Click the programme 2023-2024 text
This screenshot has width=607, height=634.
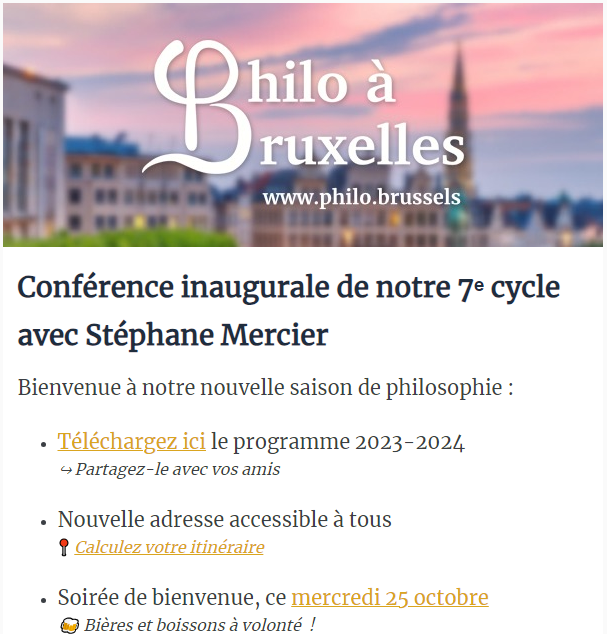338,442
